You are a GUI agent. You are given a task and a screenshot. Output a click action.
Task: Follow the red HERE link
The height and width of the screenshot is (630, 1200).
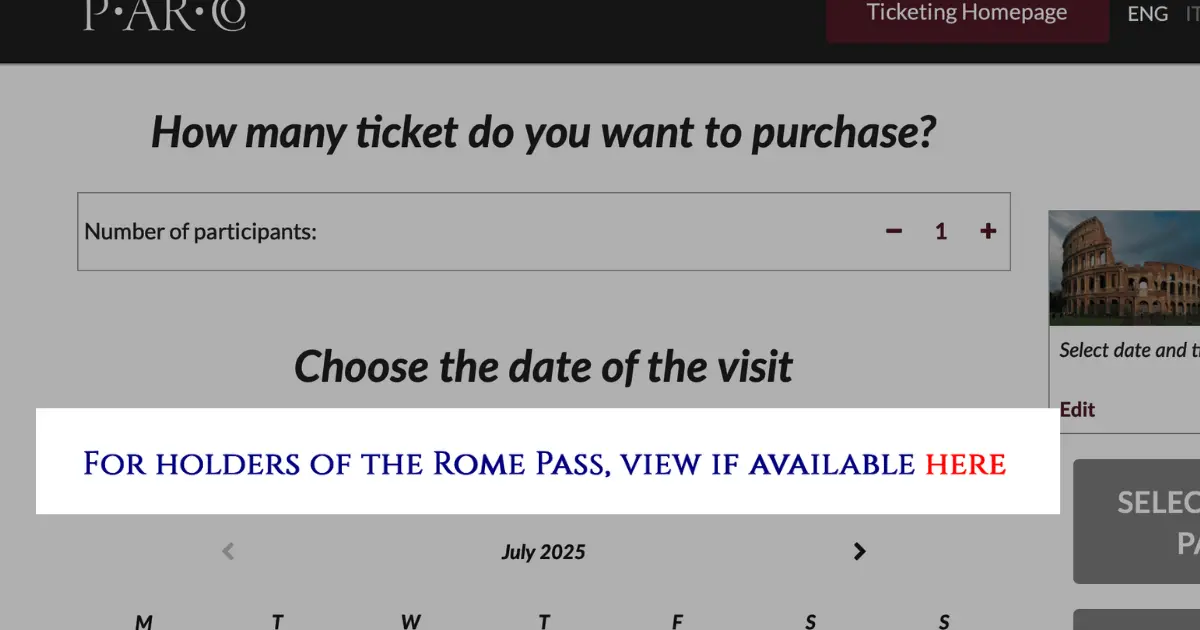pyautogui.click(x=965, y=464)
